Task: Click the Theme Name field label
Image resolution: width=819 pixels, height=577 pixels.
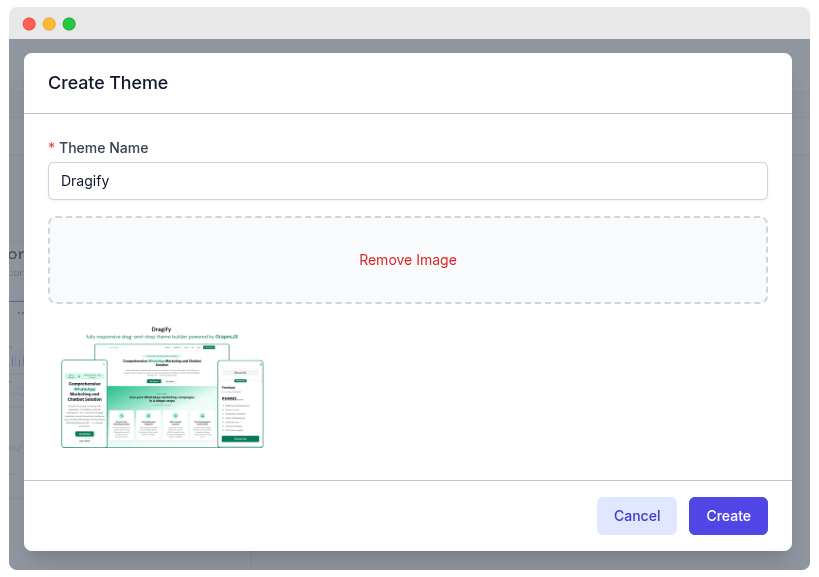Action: click(x=102, y=147)
